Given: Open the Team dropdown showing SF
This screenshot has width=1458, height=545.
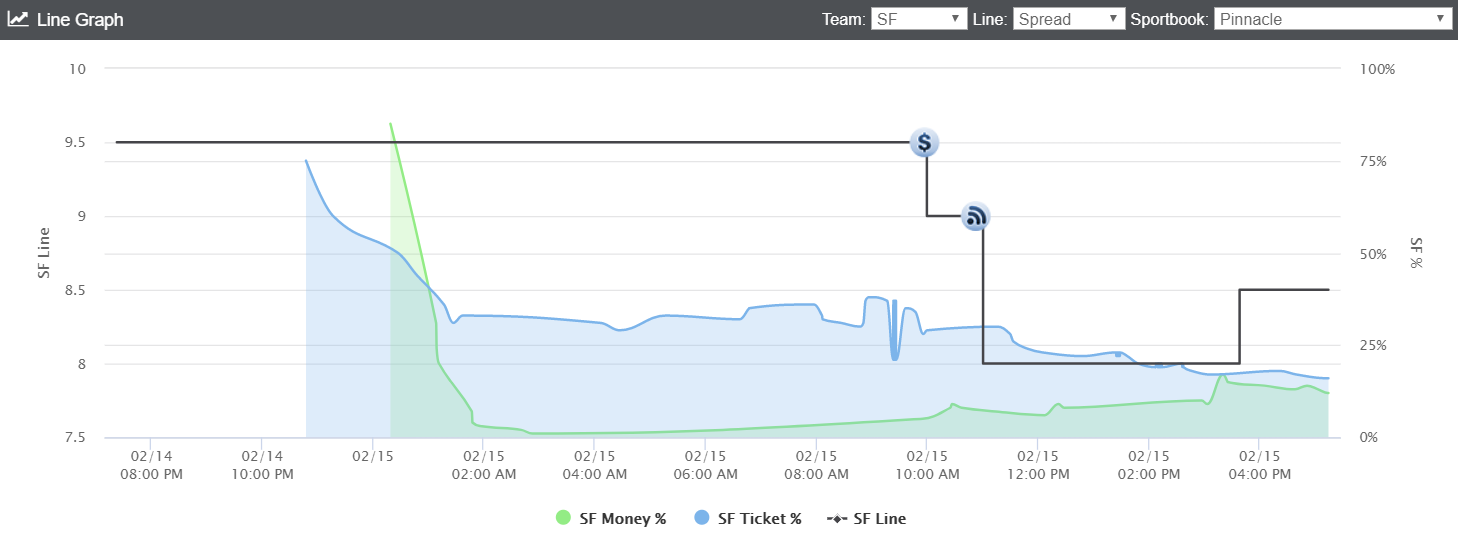Looking at the screenshot, I should (x=919, y=19).
